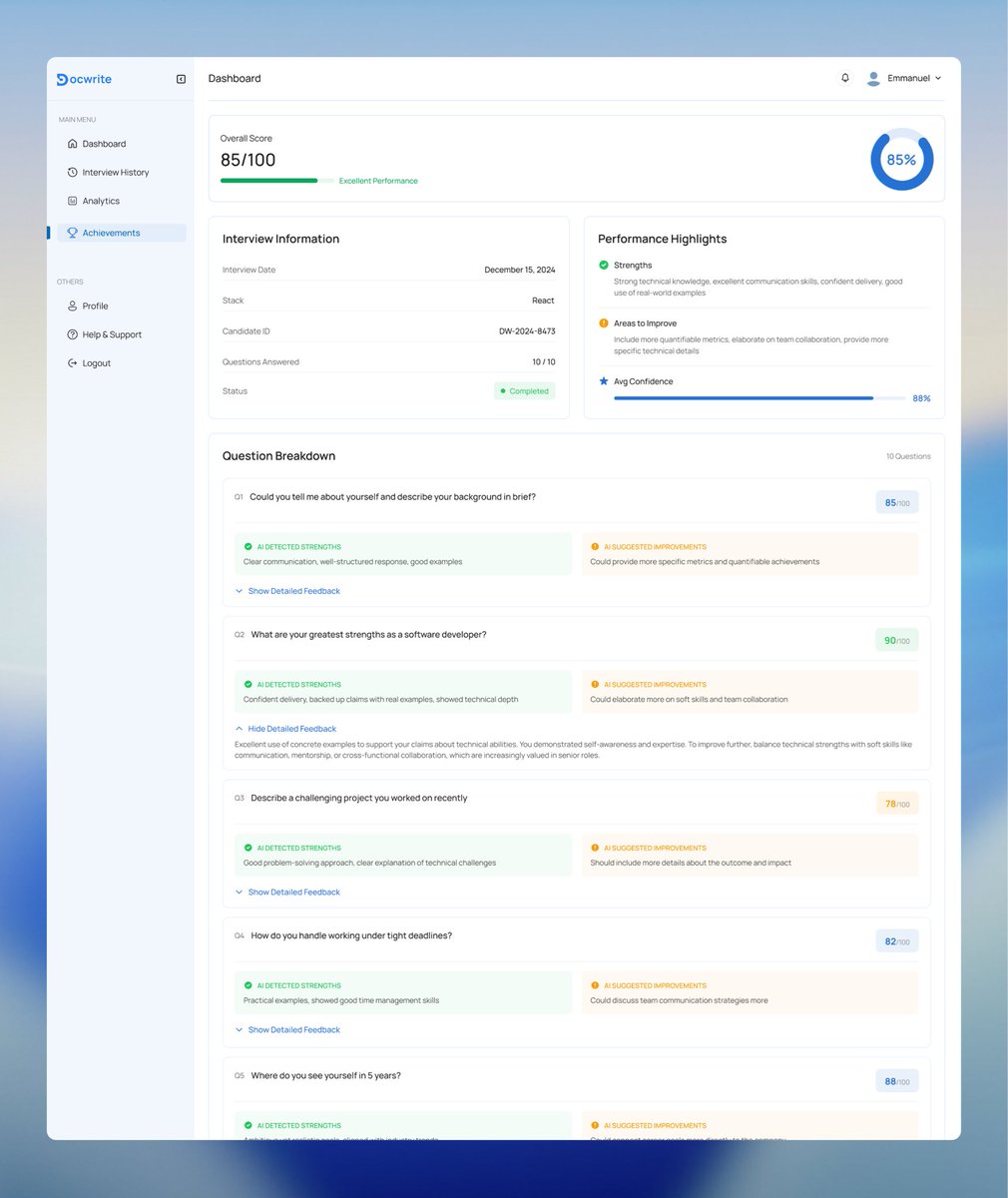Click Q3 AI Suggested Improvements warning icon

coord(595,848)
